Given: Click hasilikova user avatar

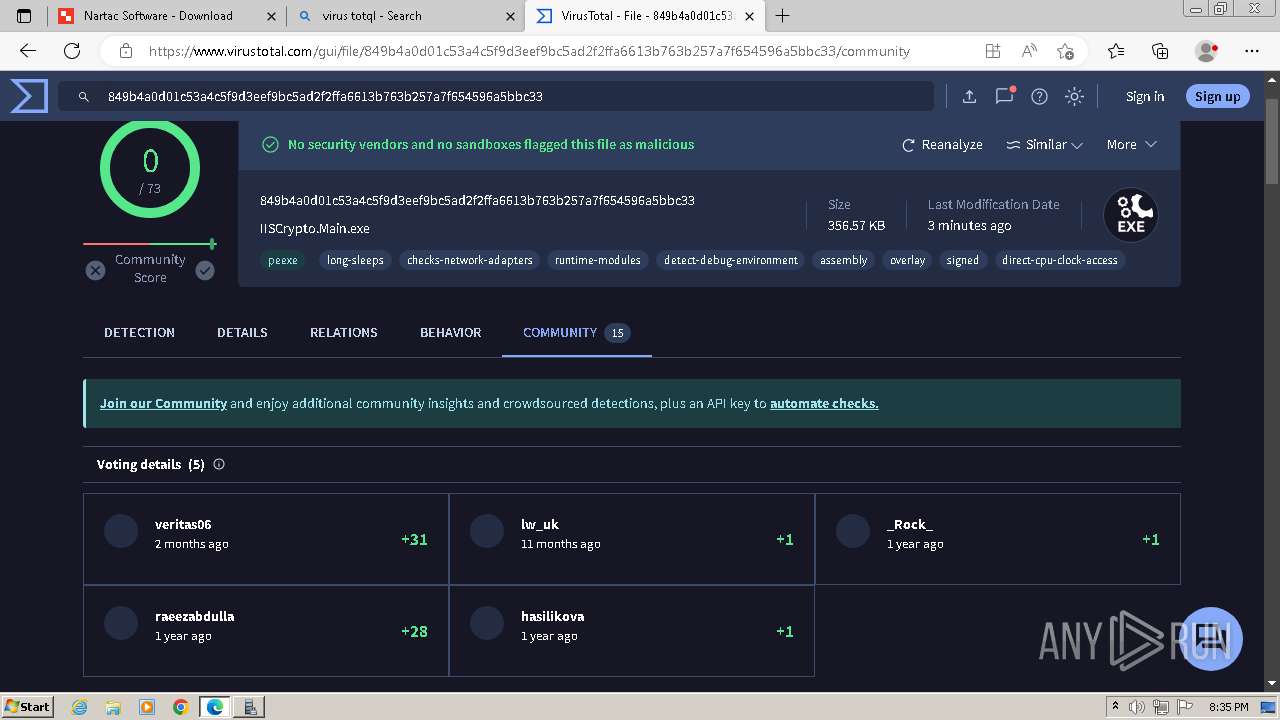Looking at the screenshot, I should click(x=487, y=623).
